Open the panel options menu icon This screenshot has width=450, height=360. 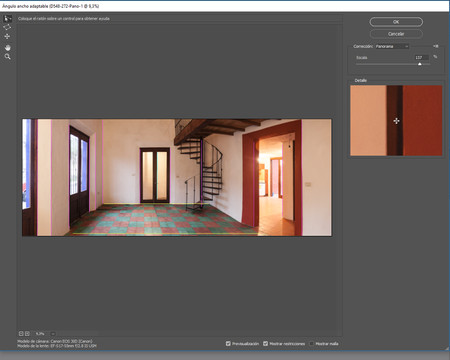point(436,46)
